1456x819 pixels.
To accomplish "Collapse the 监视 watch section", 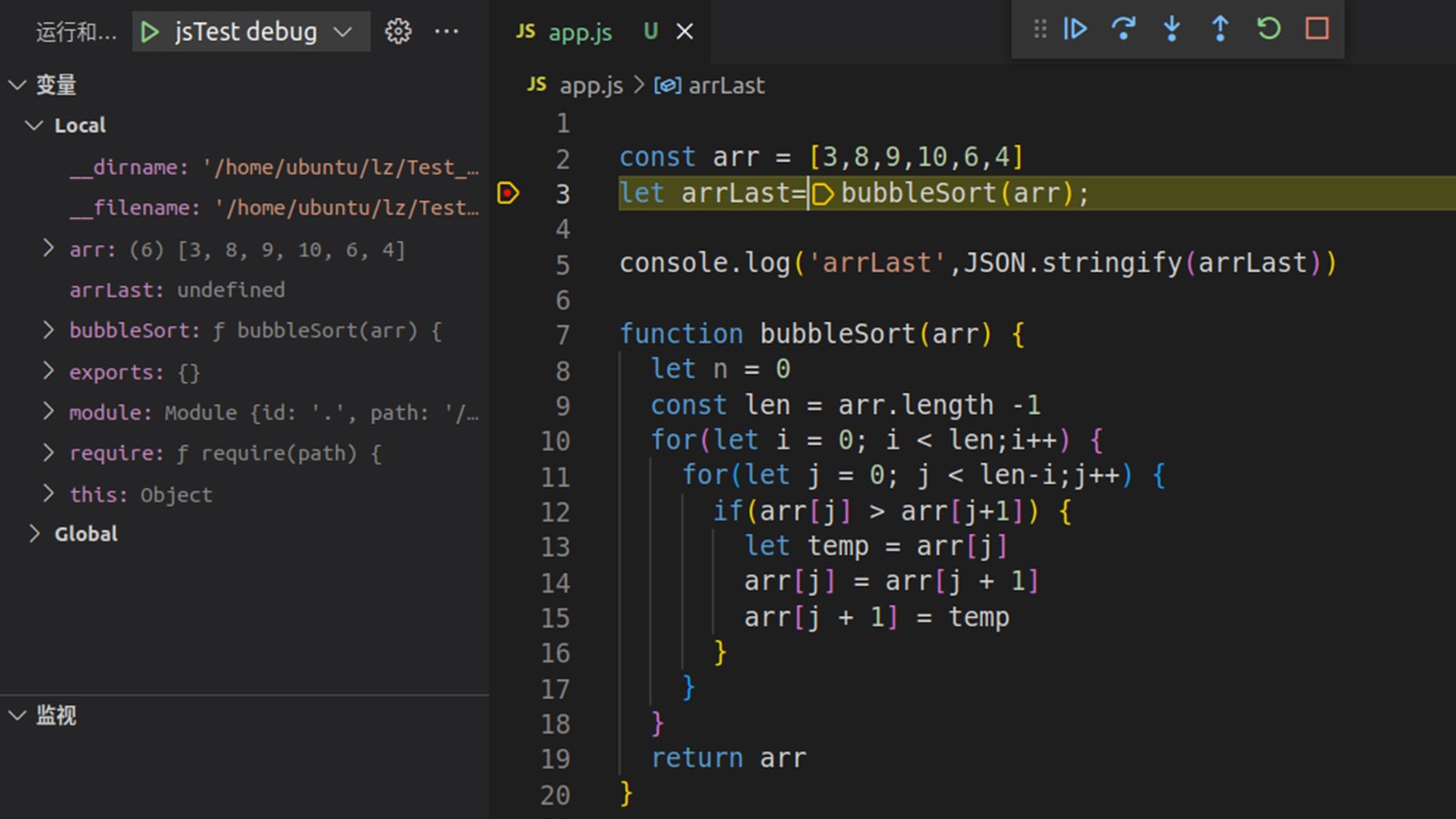I will [17, 715].
